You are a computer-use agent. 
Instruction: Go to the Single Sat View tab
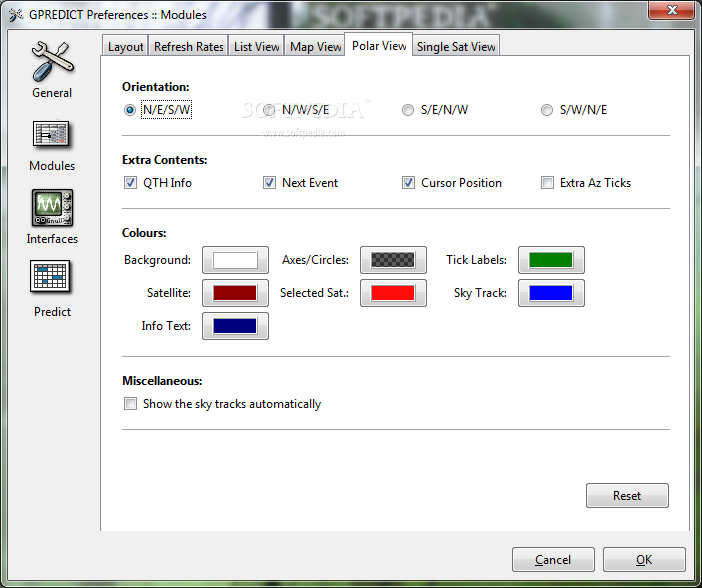click(456, 46)
